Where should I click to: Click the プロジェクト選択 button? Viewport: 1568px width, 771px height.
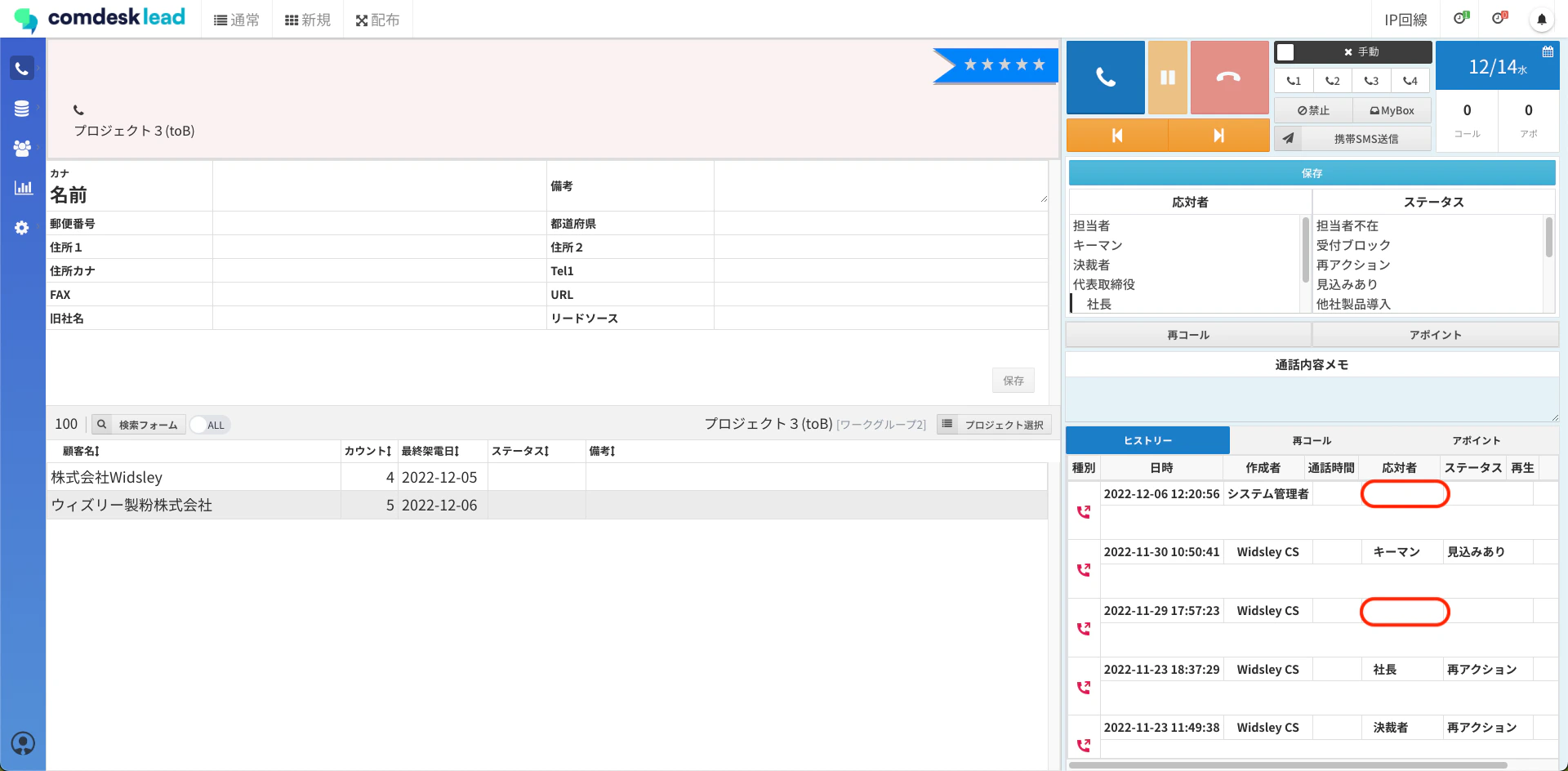pyautogui.click(x=994, y=425)
